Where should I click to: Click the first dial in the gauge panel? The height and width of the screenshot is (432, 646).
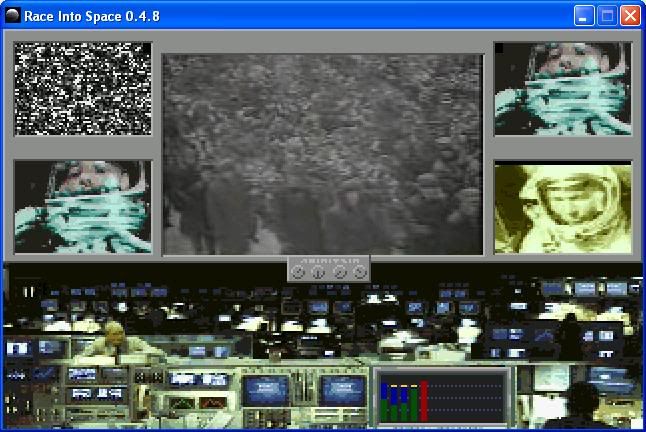click(298, 272)
